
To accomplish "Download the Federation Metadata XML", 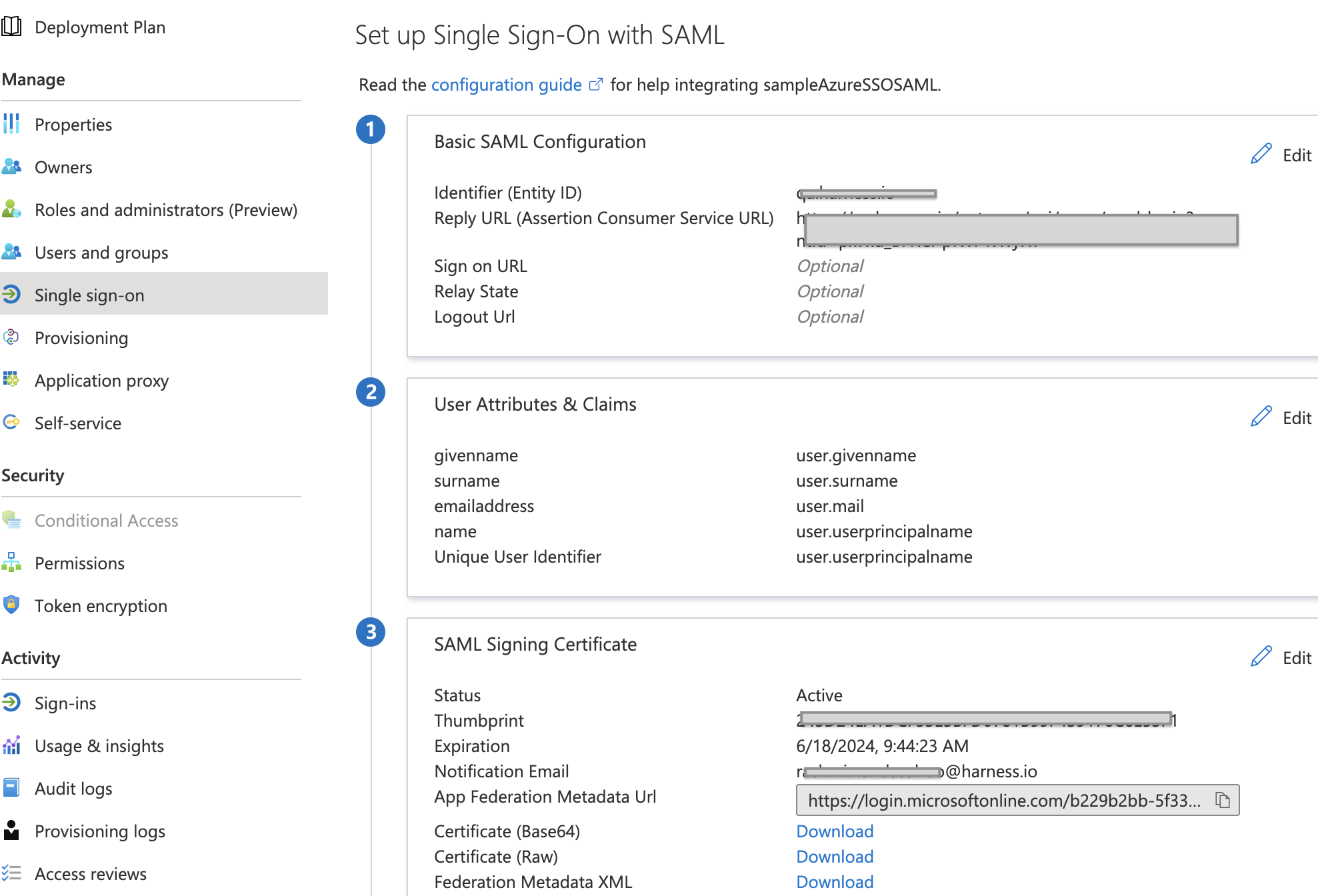I will [835, 881].
